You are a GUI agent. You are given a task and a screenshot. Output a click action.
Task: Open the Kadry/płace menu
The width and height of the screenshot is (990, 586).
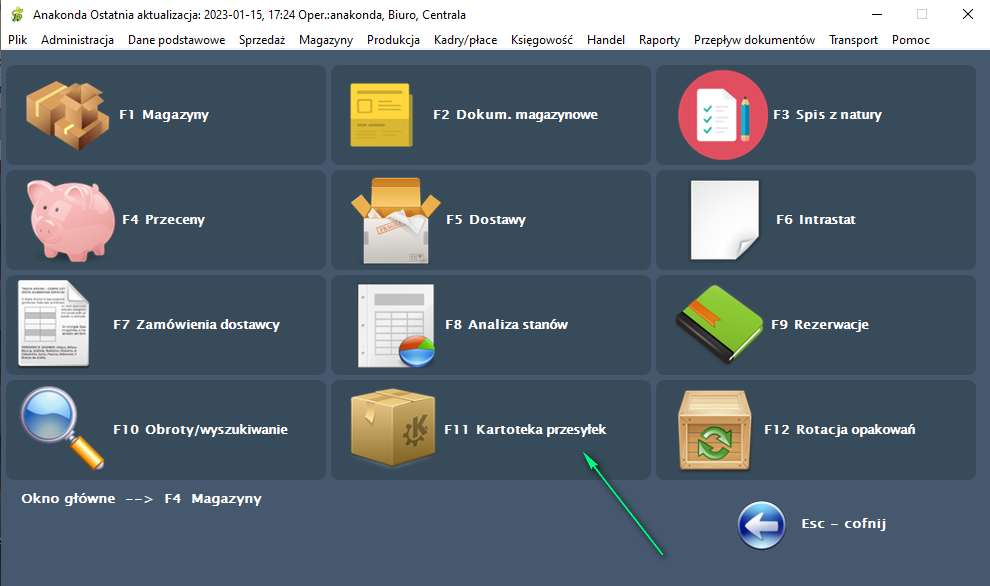click(465, 40)
